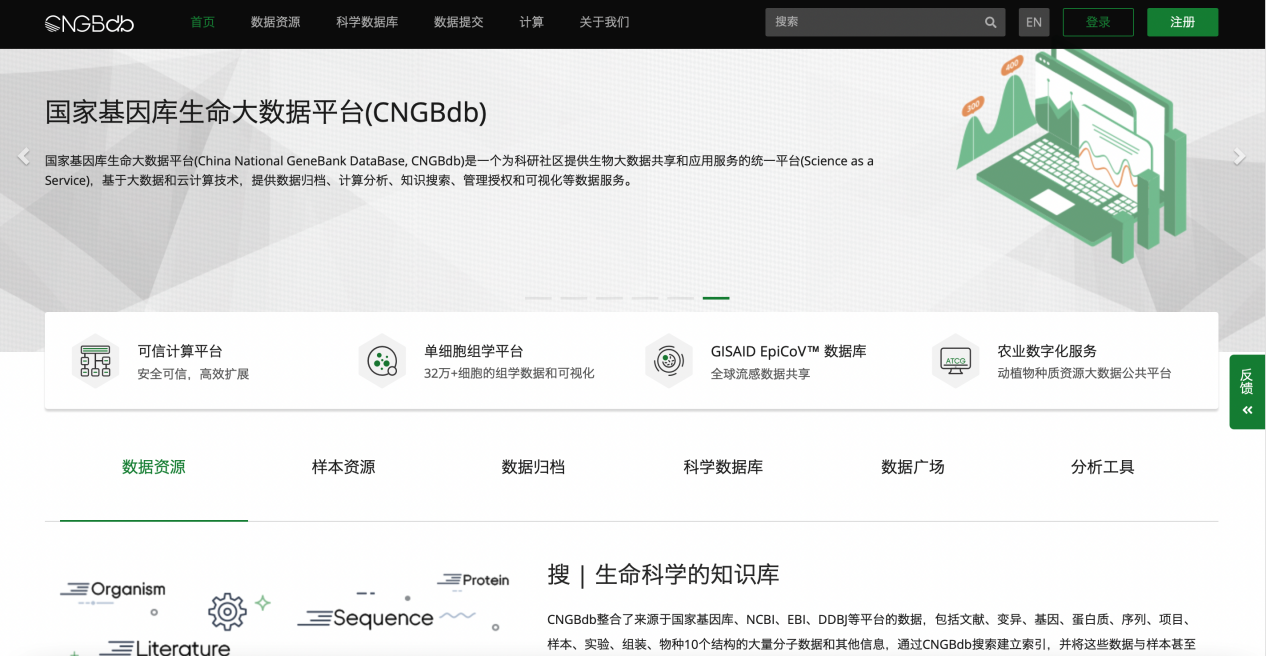Click the 动植物种质资源大数据公共平台 subtitle

click(x=1084, y=374)
